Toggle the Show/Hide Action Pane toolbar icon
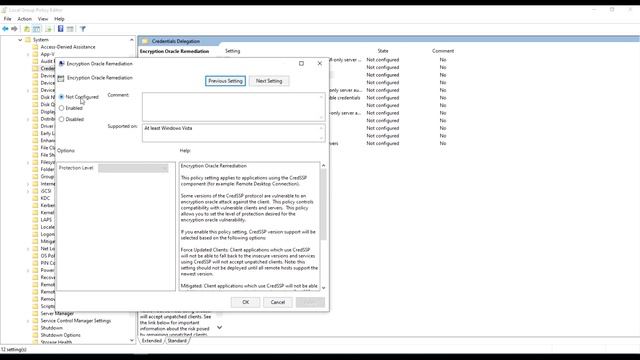 pos(70,29)
